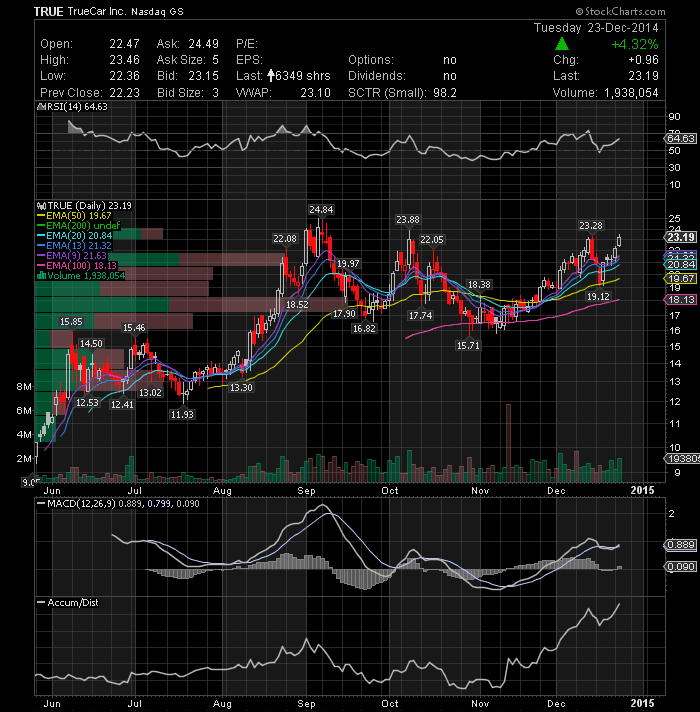Click the 23.28 December peak label

coord(591,226)
